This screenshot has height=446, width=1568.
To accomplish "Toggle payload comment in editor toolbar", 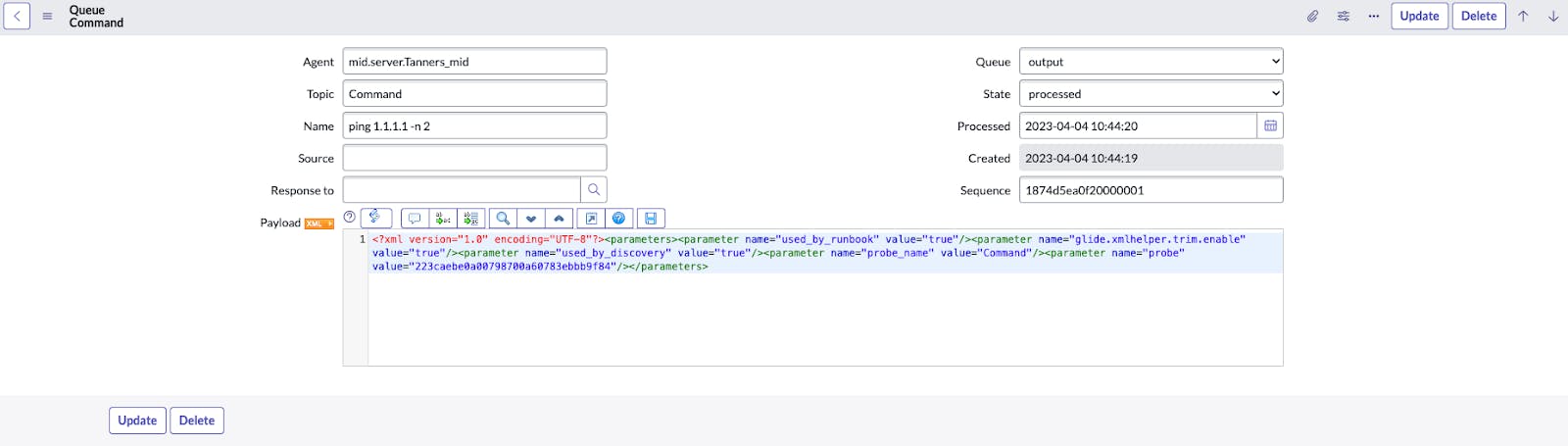I will tap(415, 219).
